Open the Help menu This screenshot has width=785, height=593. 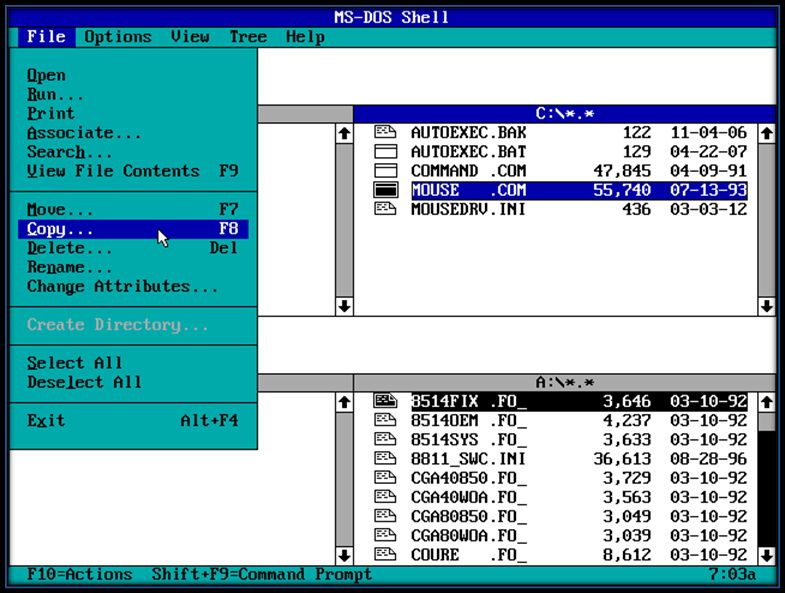click(305, 37)
